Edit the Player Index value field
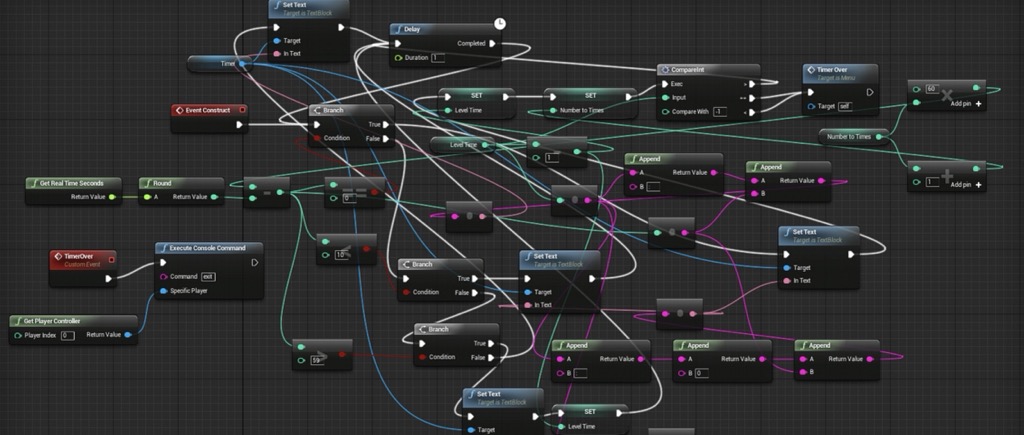This screenshot has width=1024, height=435. (x=67, y=336)
